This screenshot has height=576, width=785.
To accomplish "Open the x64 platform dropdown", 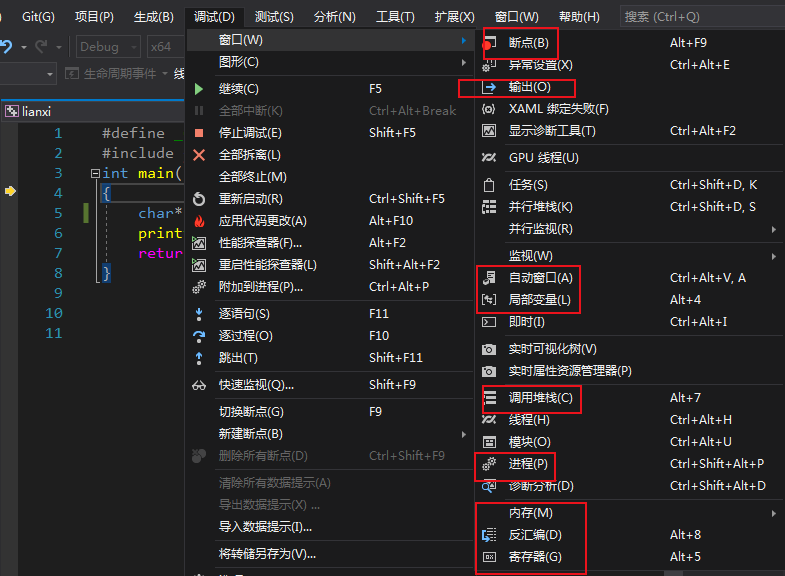I will [166, 47].
